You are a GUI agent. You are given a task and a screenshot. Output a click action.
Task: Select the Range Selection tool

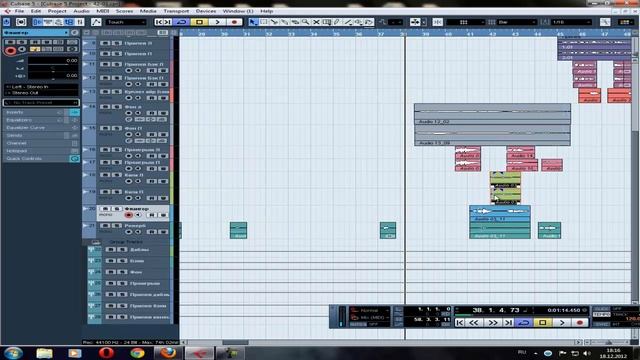[x=264, y=22]
